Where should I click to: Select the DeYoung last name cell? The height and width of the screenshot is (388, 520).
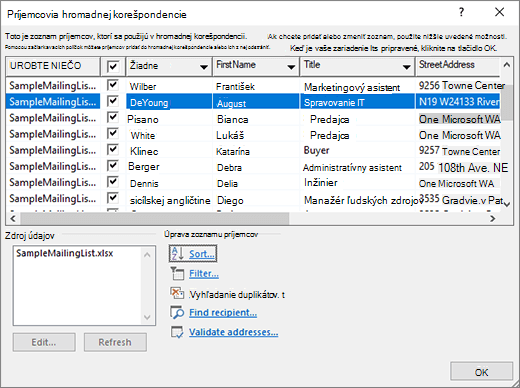pos(169,102)
